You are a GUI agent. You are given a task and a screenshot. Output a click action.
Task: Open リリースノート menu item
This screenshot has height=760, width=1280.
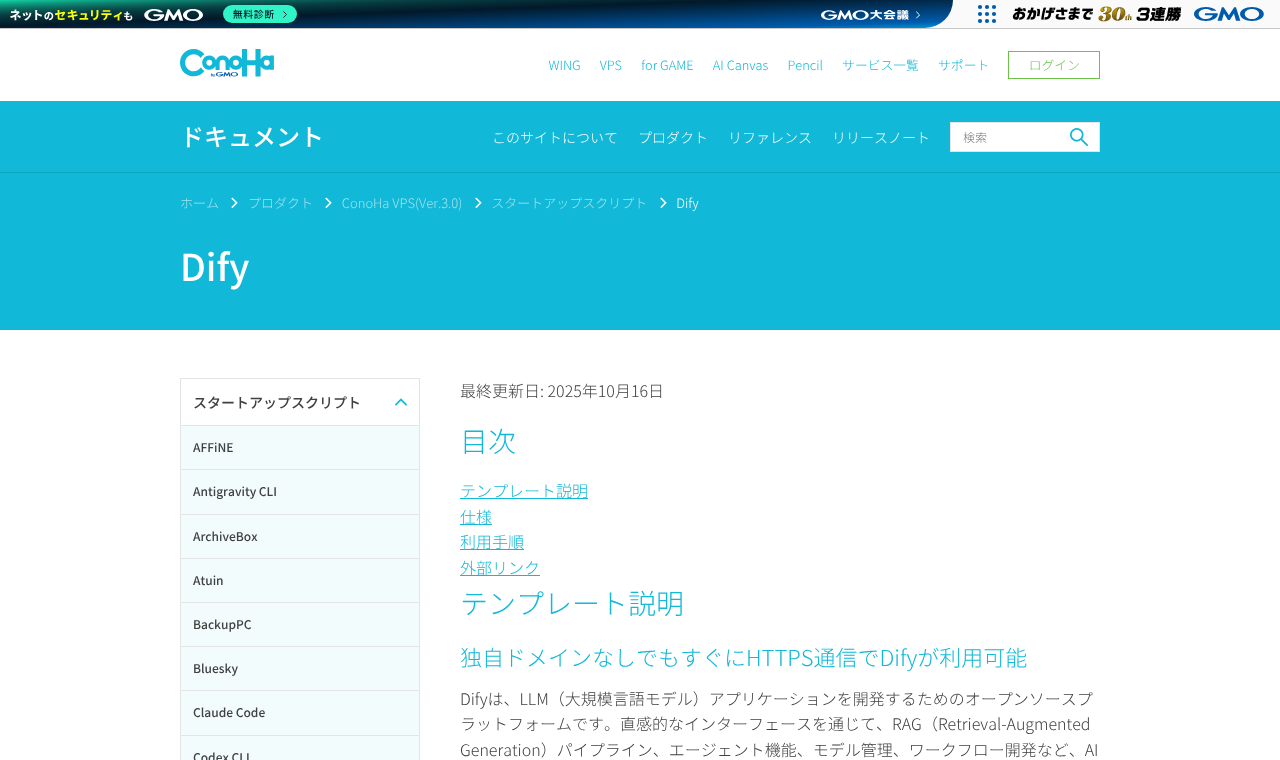881,137
